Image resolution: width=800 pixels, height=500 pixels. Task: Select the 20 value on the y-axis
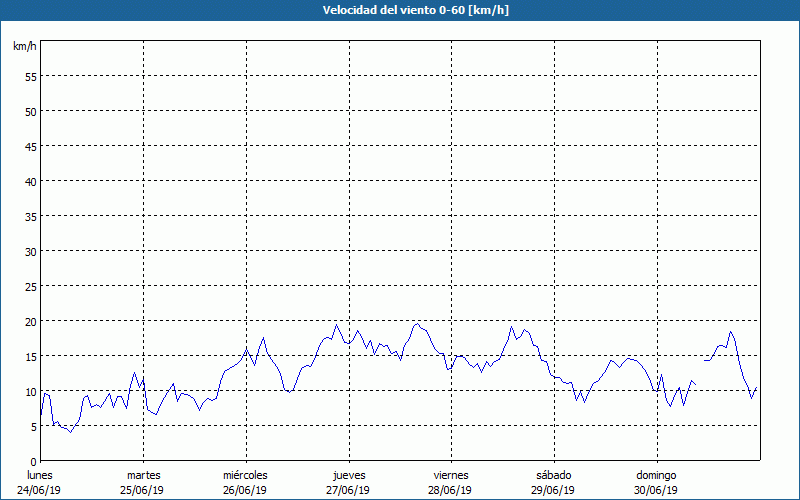[x=31, y=321]
